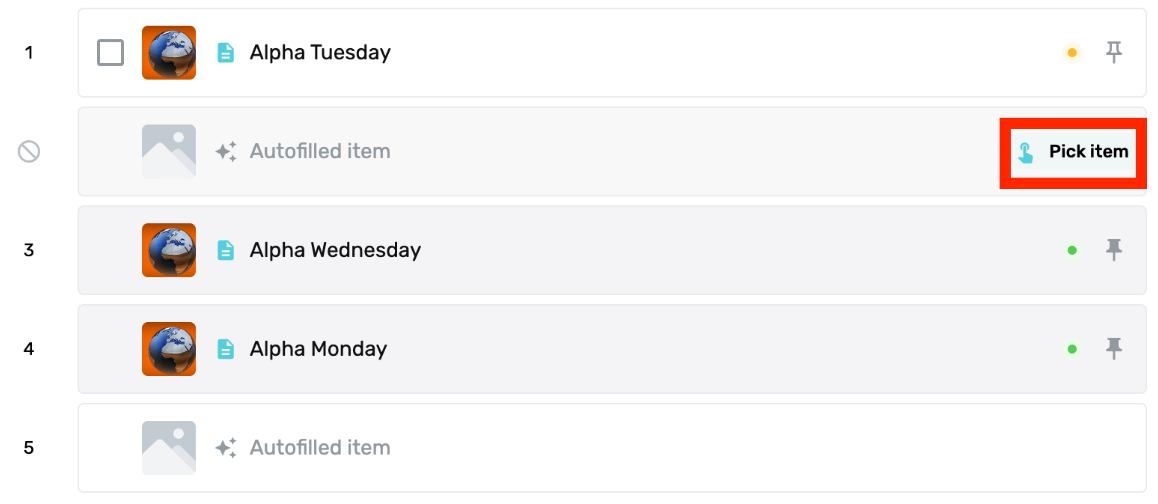Click the orange status dot on Alpha Tuesday

click(x=1072, y=52)
